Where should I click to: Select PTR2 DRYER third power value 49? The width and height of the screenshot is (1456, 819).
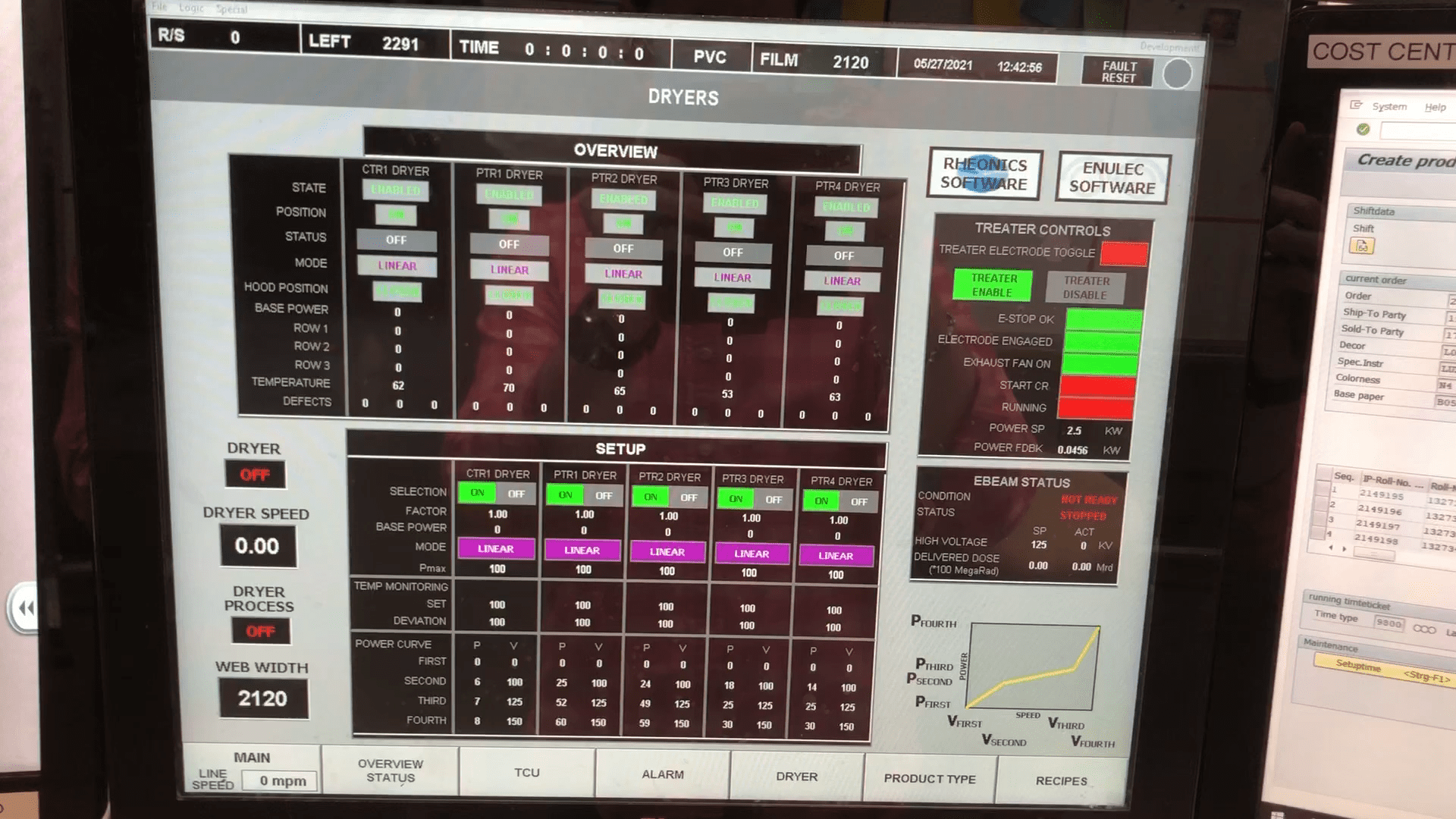[645, 704]
